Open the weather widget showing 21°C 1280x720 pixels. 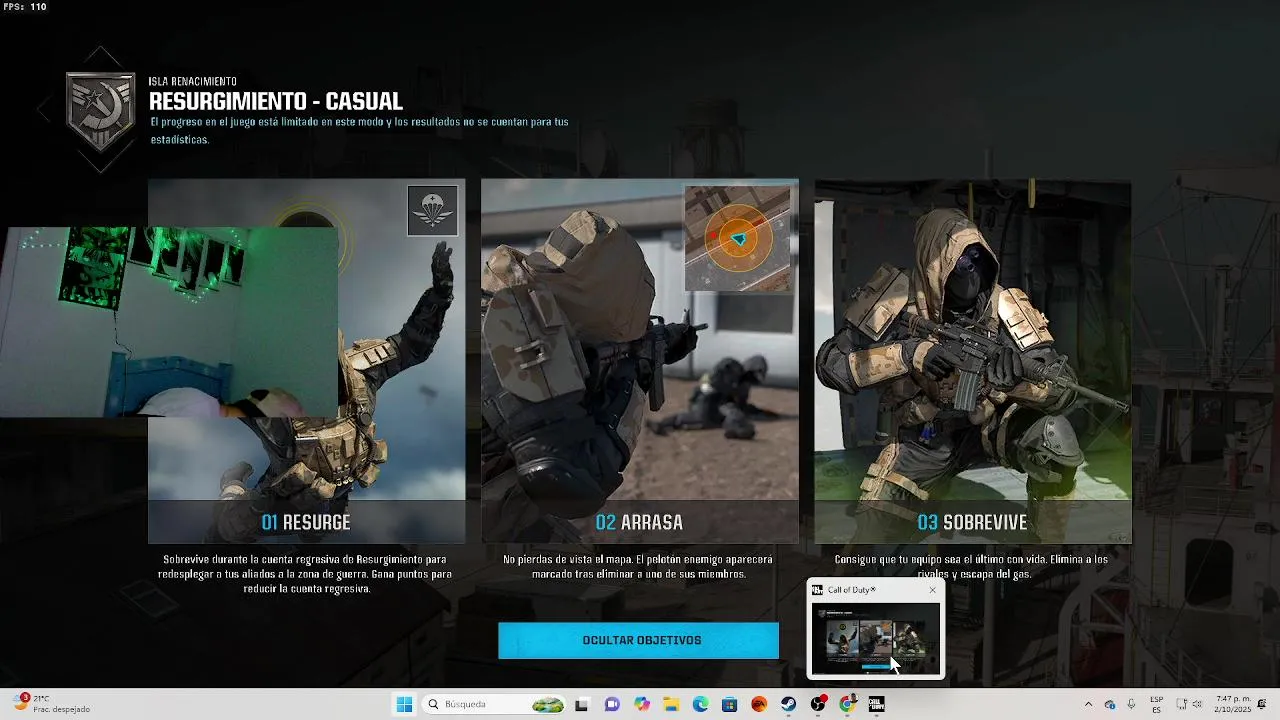point(52,704)
